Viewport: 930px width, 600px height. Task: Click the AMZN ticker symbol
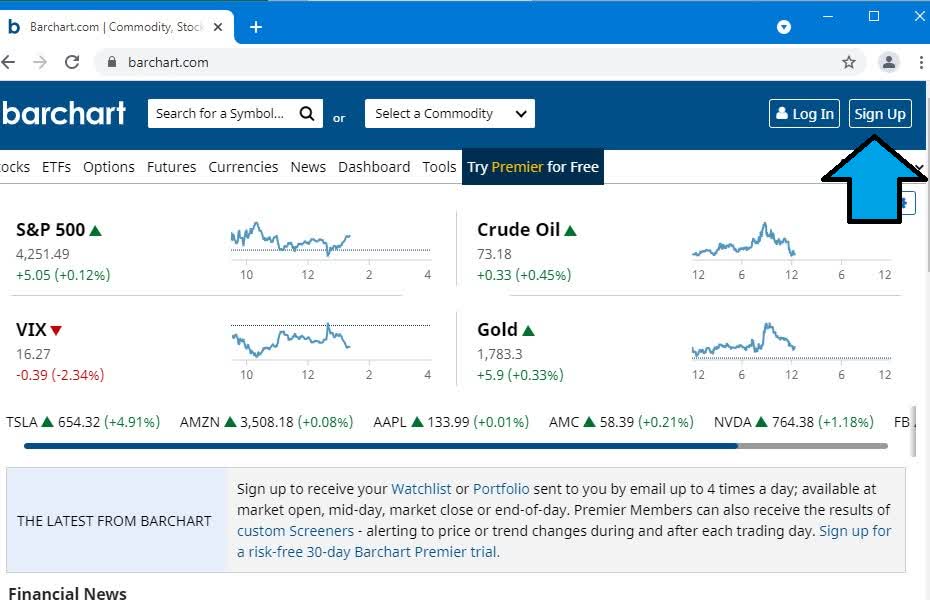click(x=200, y=422)
